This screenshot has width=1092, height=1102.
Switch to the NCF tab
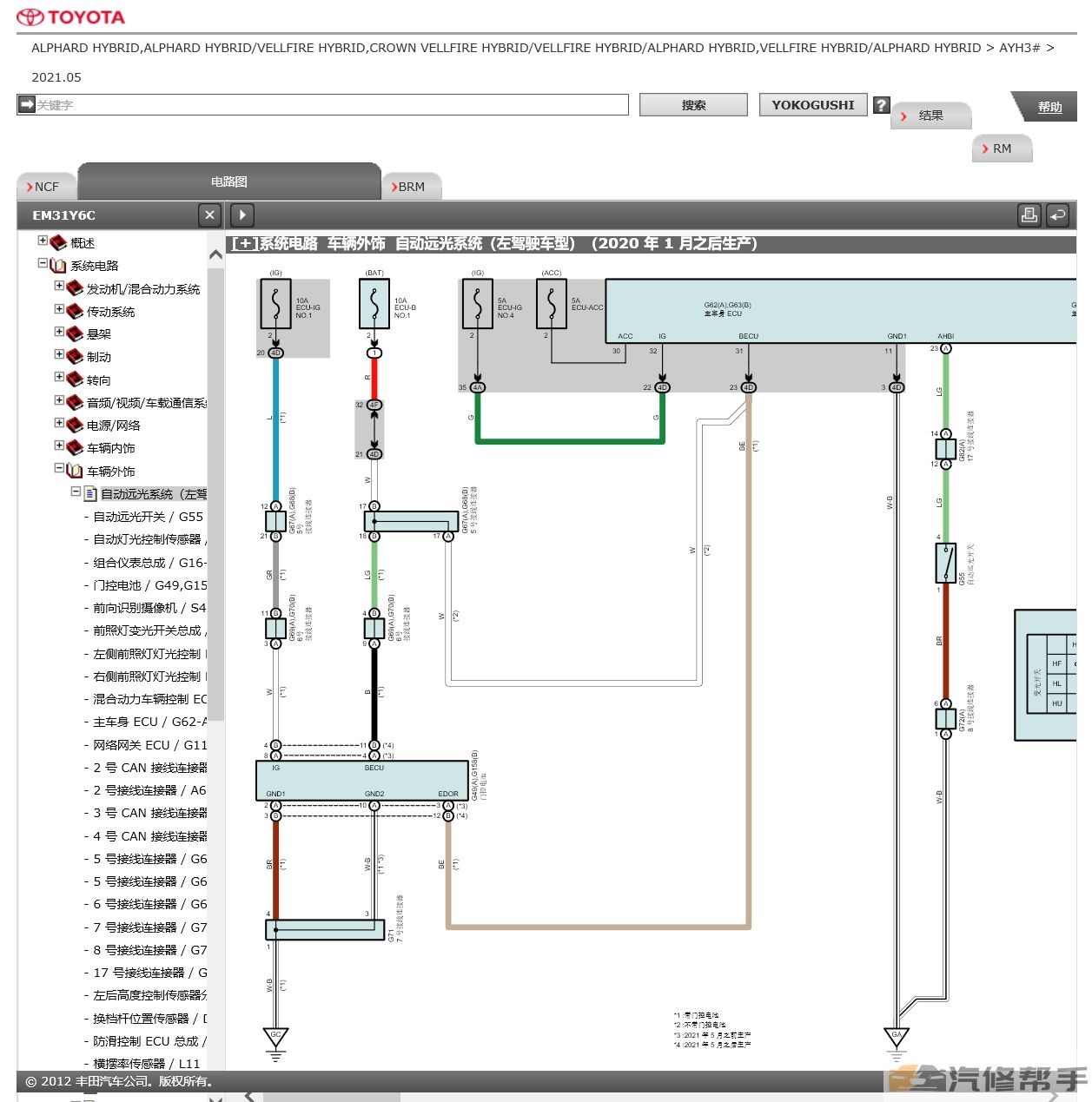46,187
